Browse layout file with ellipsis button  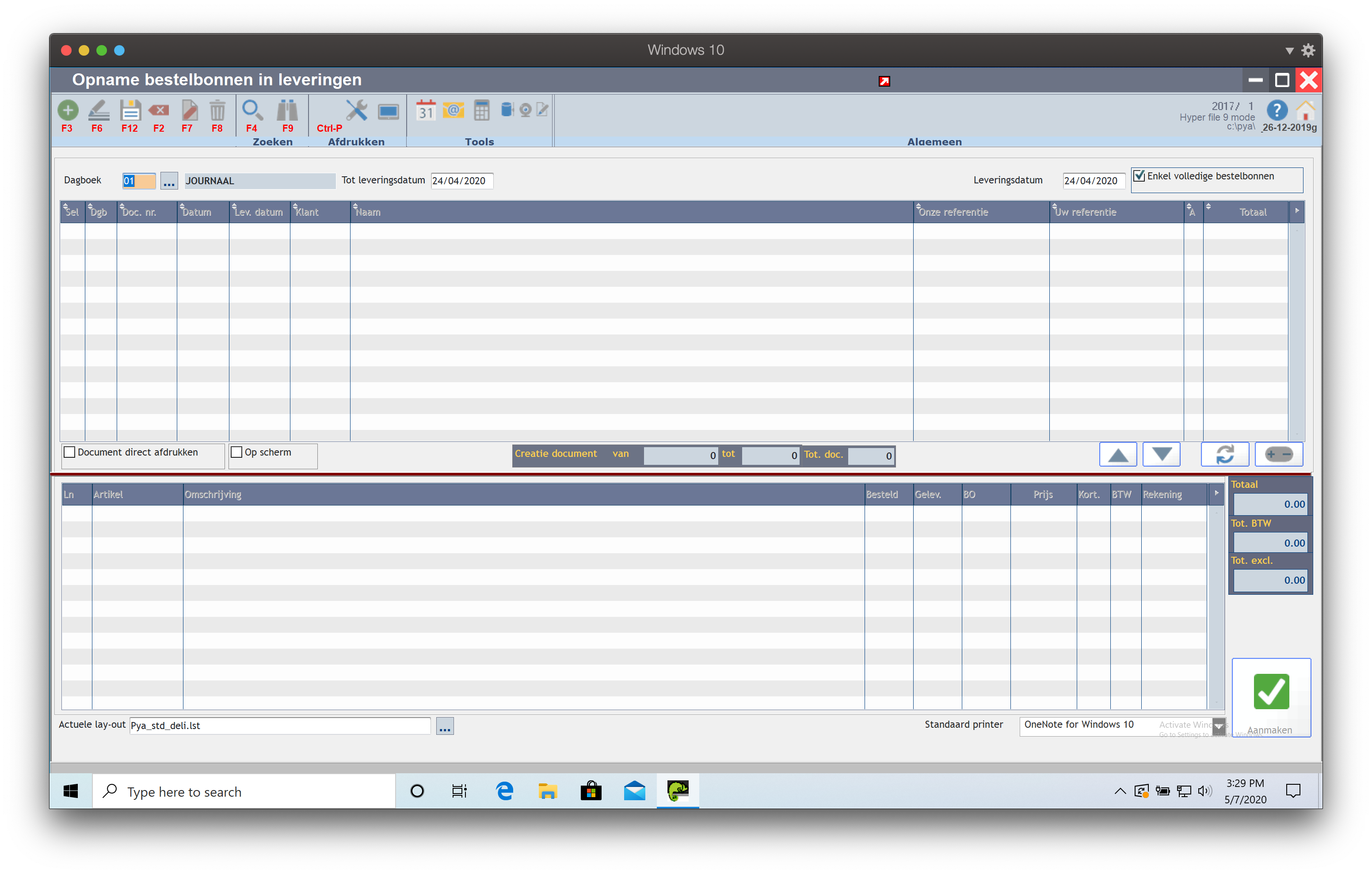[x=445, y=726]
